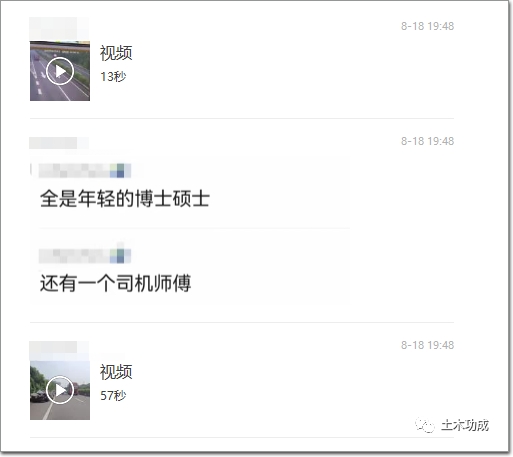513x457 pixels.
Task: Select the 视频 label above 57秒
Action: pos(116,372)
